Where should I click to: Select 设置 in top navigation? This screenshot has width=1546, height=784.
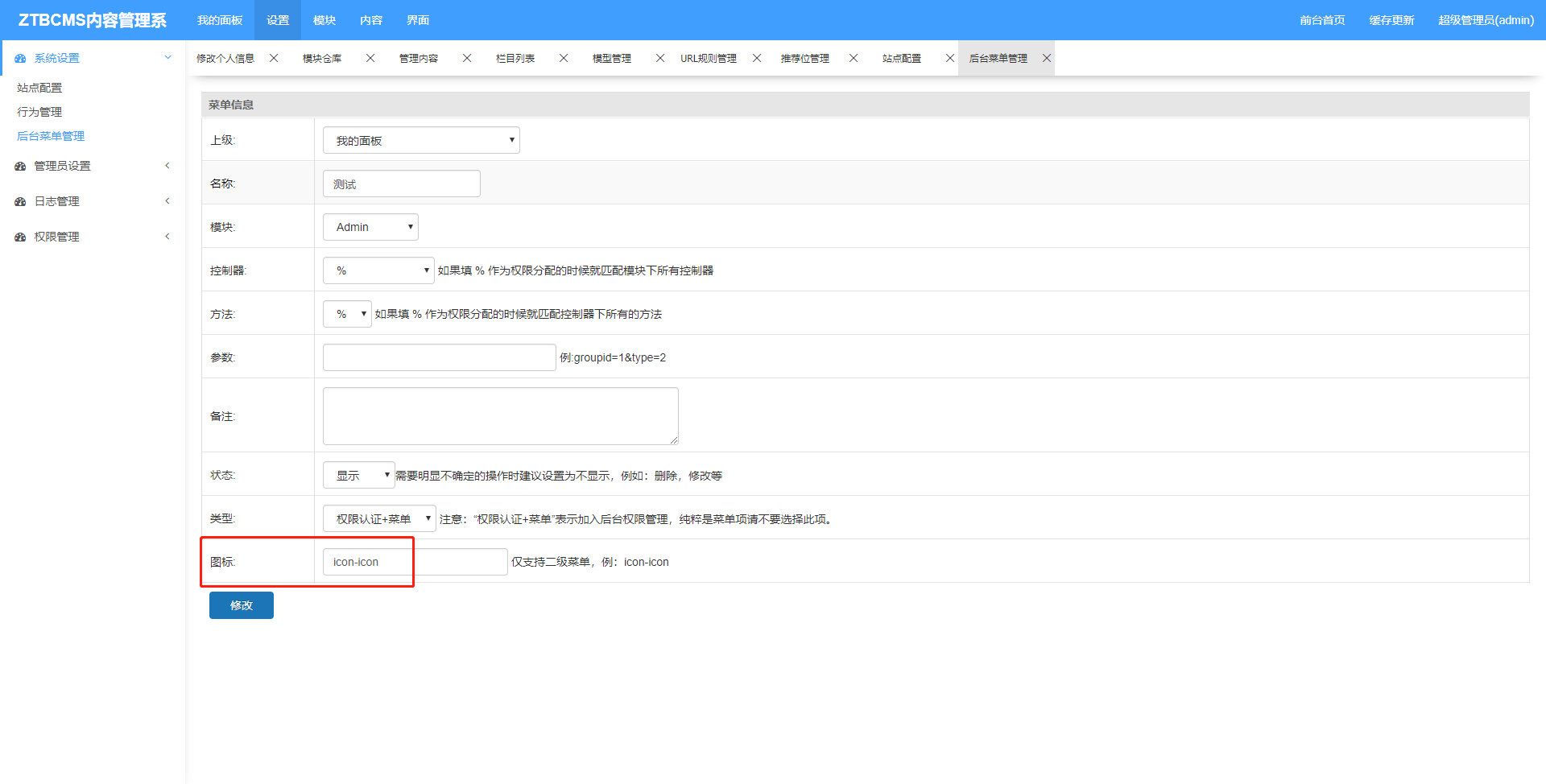point(278,20)
